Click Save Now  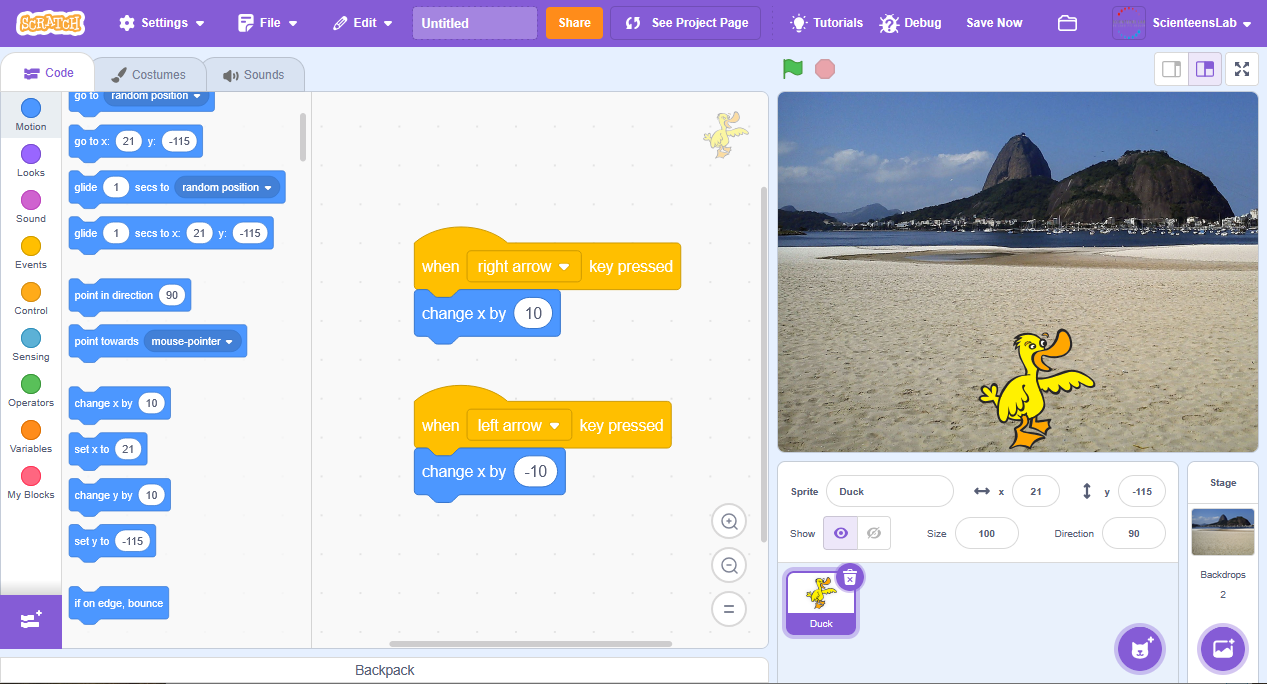click(x=993, y=23)
